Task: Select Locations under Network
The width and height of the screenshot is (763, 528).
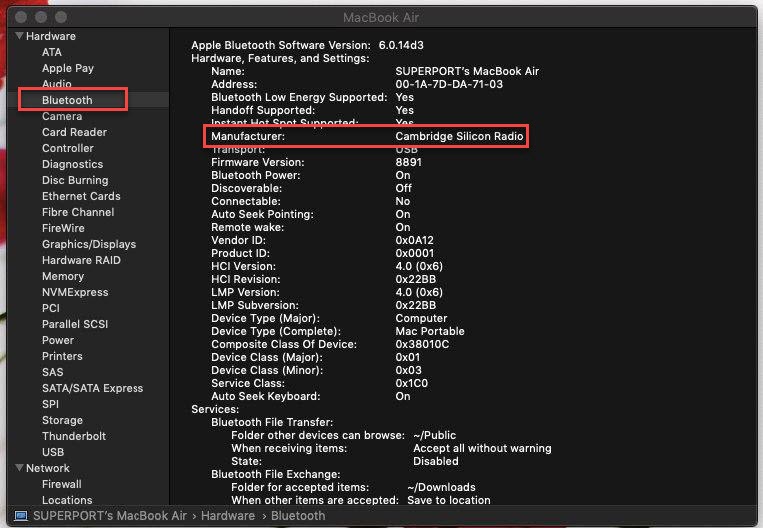Action: (x=67, y=500)
